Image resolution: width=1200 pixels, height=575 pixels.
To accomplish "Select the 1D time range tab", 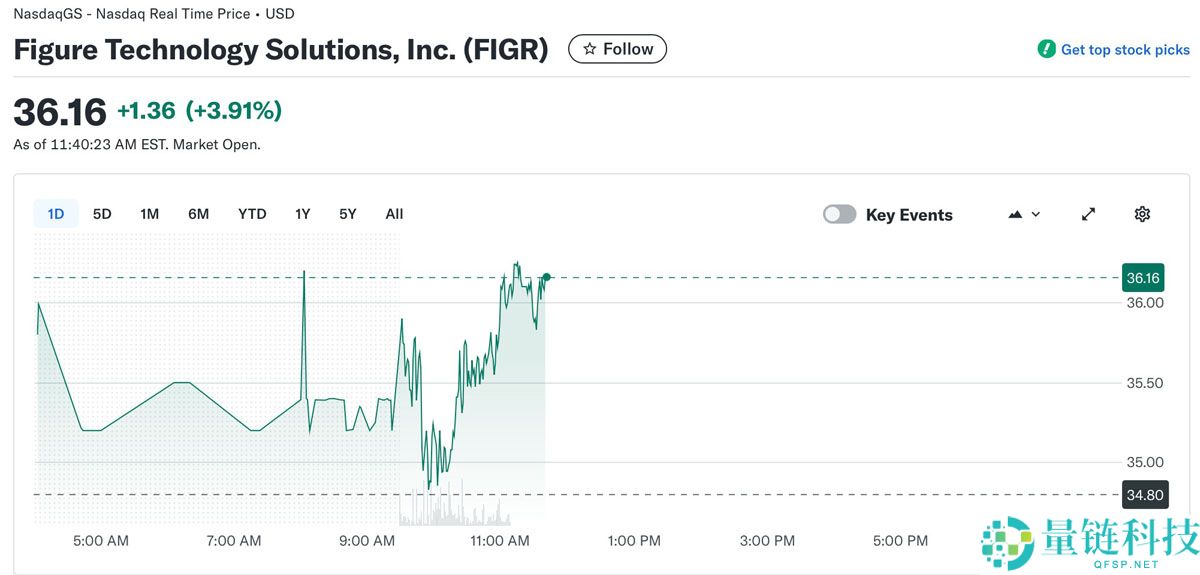I will (56, 214).
